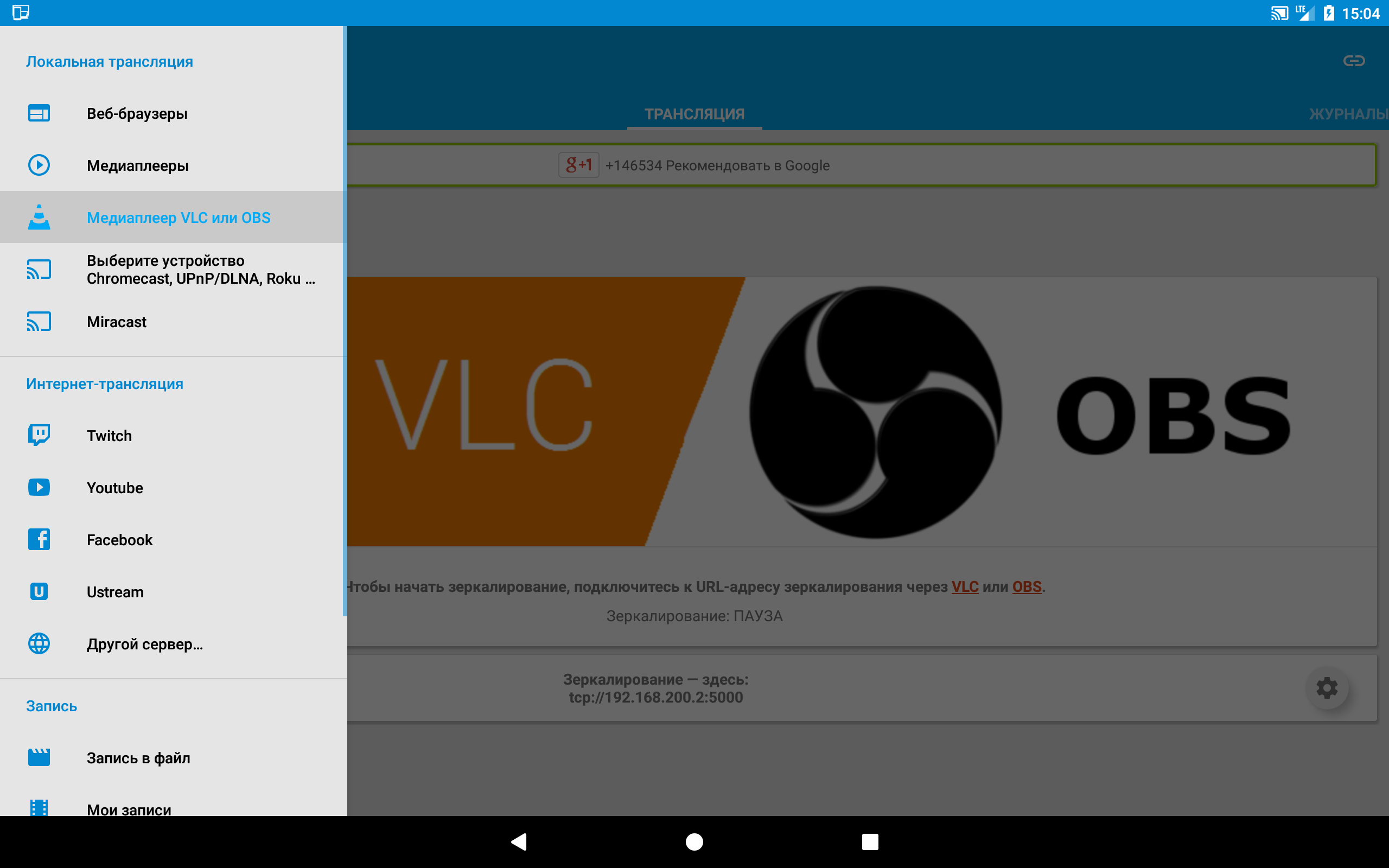This screenshot has height=868, width=1389.
Task: Open Мои записи entry
Action: click(172, 801)
